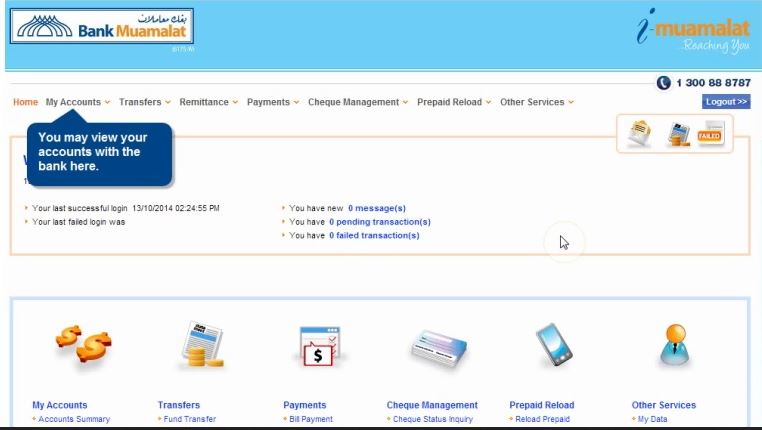Go to the Home menu item

pos(25,102)
